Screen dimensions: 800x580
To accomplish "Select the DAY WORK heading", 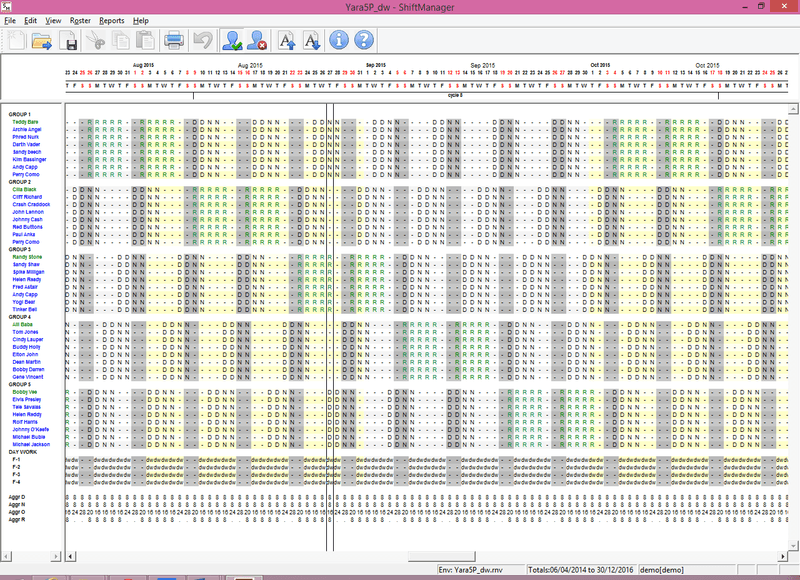I will pos(23,452).
